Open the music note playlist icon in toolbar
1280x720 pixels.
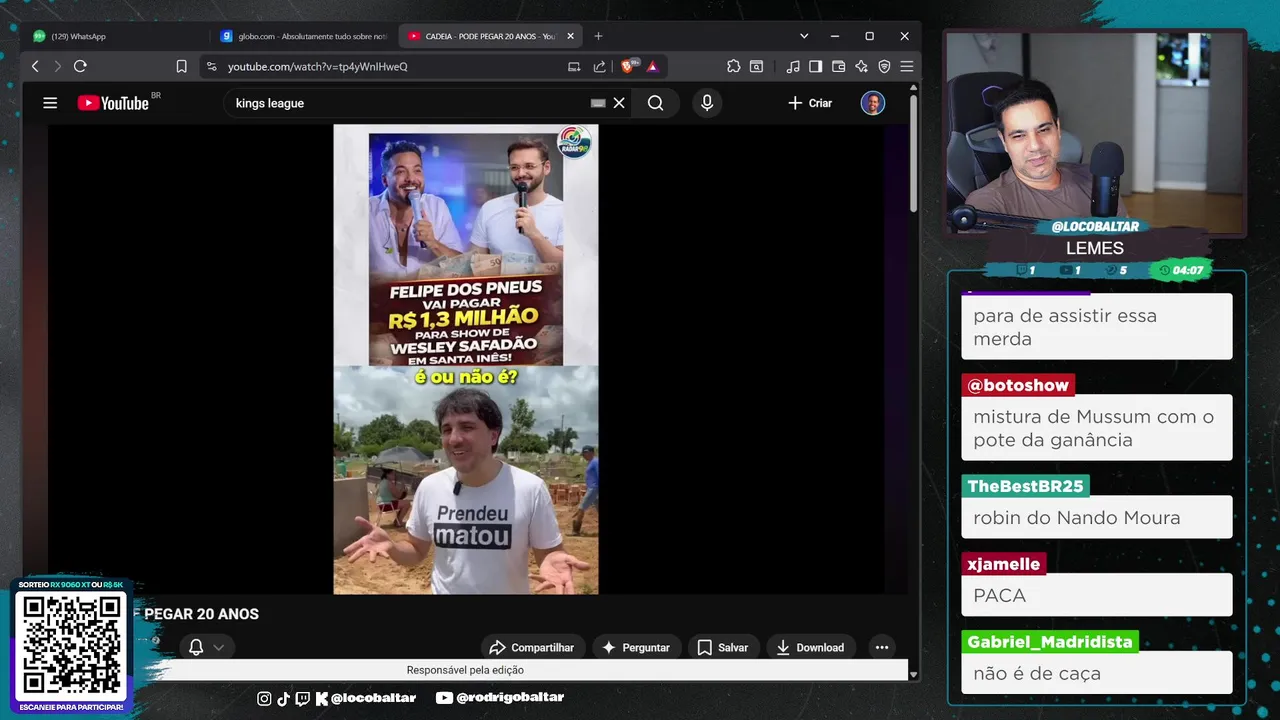(x=793, y=66)
